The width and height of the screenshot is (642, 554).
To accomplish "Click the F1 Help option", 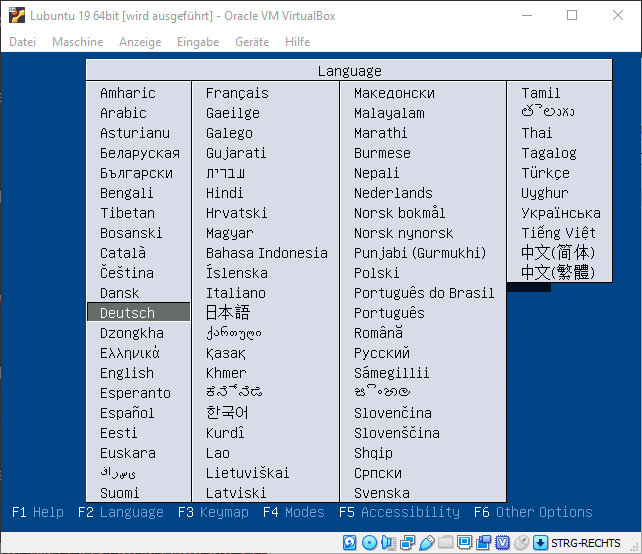I will [x=38, y=512].
